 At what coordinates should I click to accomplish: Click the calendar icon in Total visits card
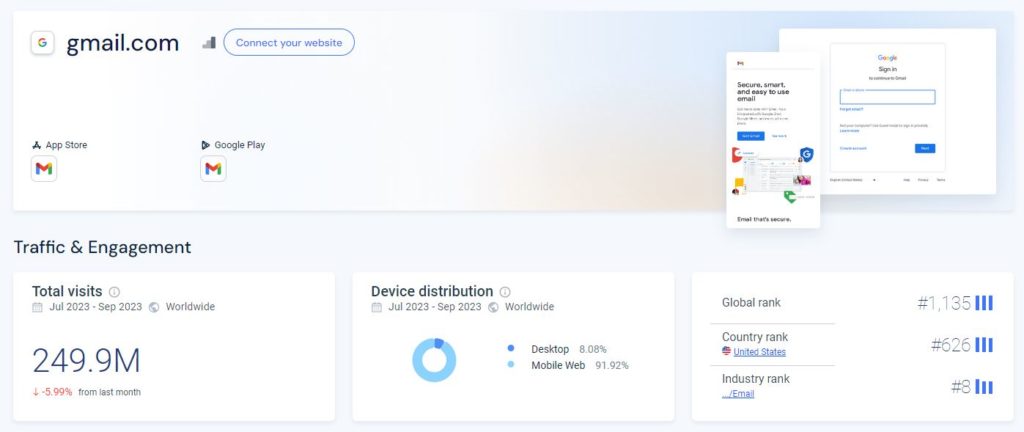(x=38, y=307)
